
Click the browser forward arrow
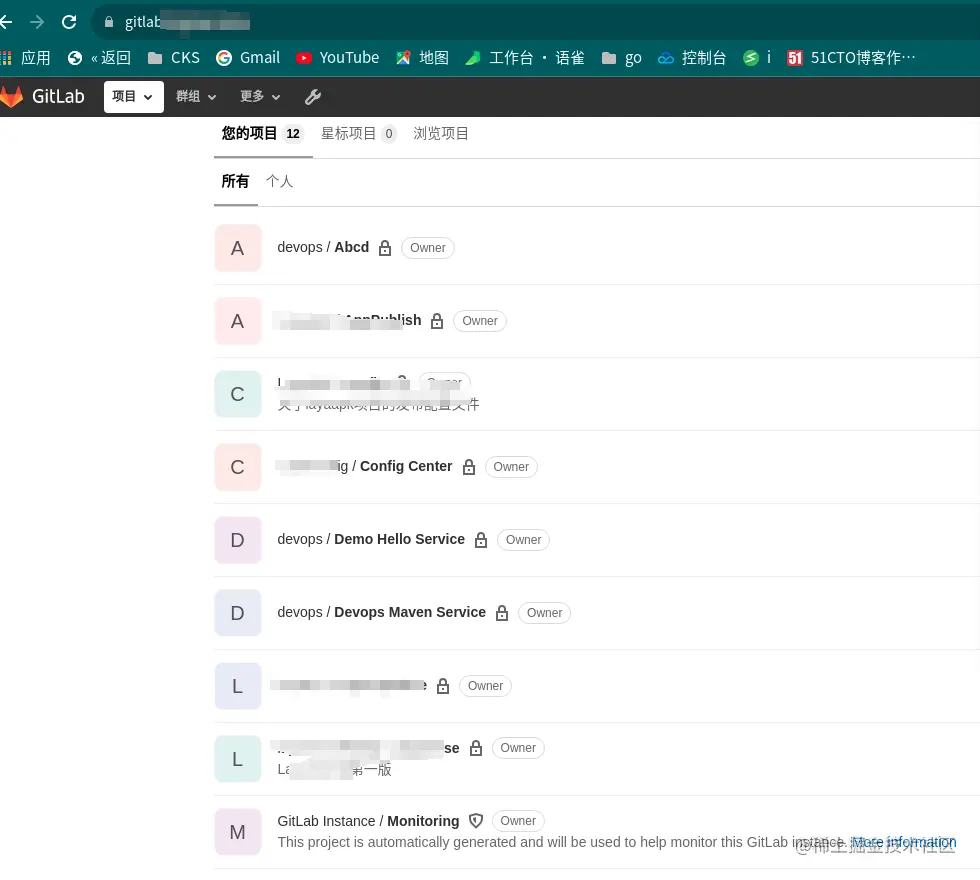(38, 22)
